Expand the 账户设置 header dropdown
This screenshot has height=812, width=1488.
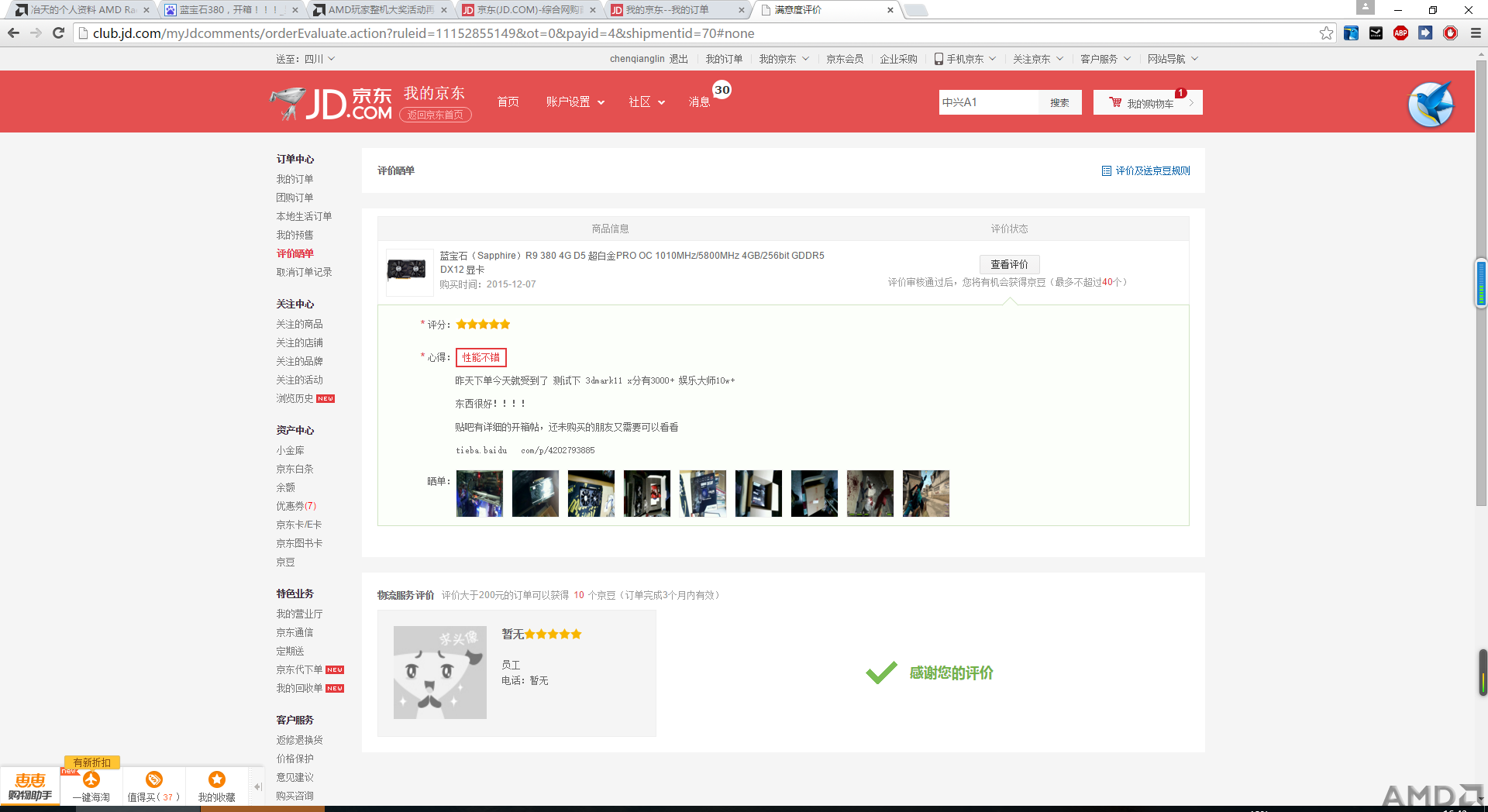pos(575,102)
